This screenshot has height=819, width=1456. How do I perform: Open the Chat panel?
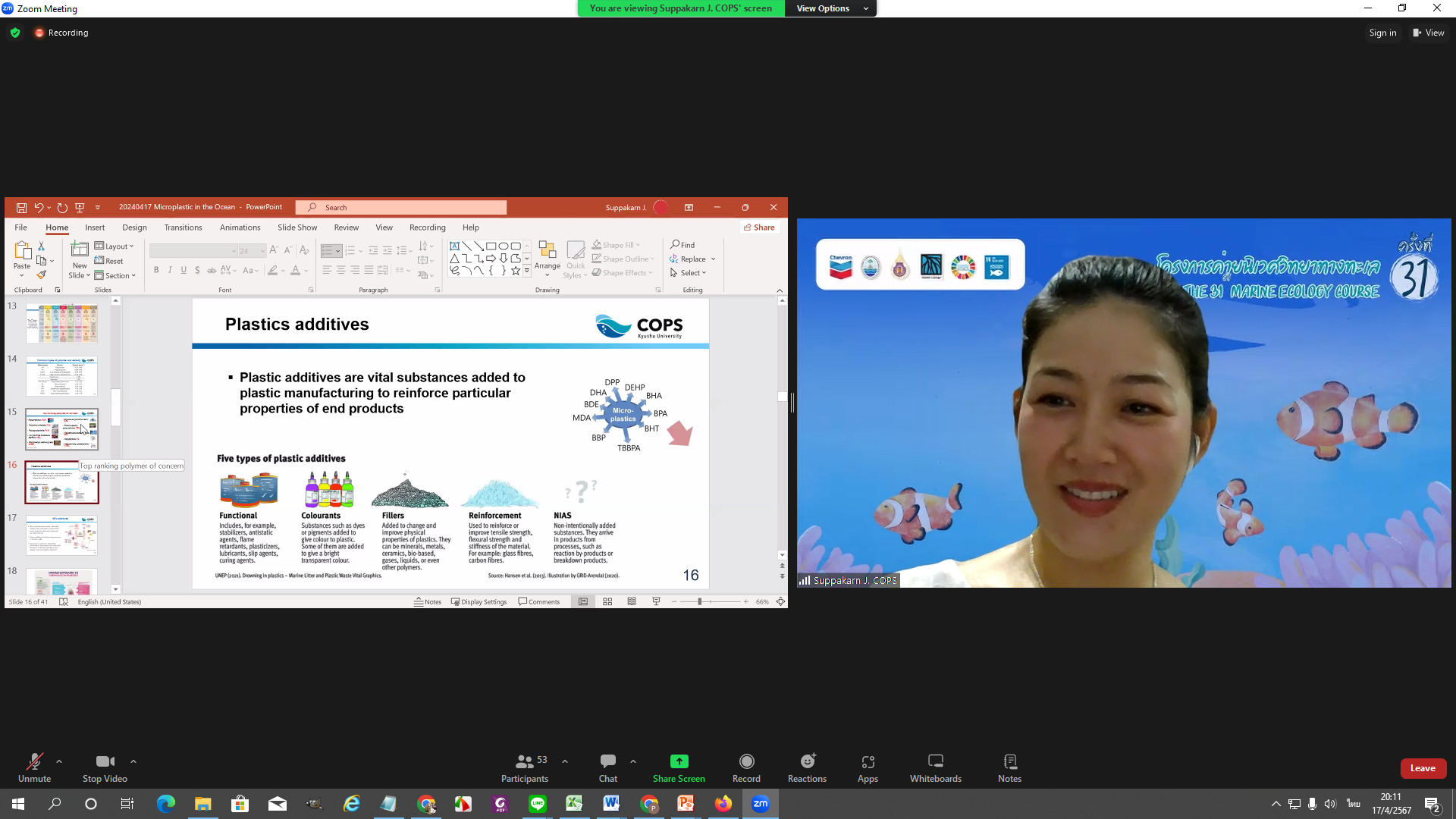[607, 767]
